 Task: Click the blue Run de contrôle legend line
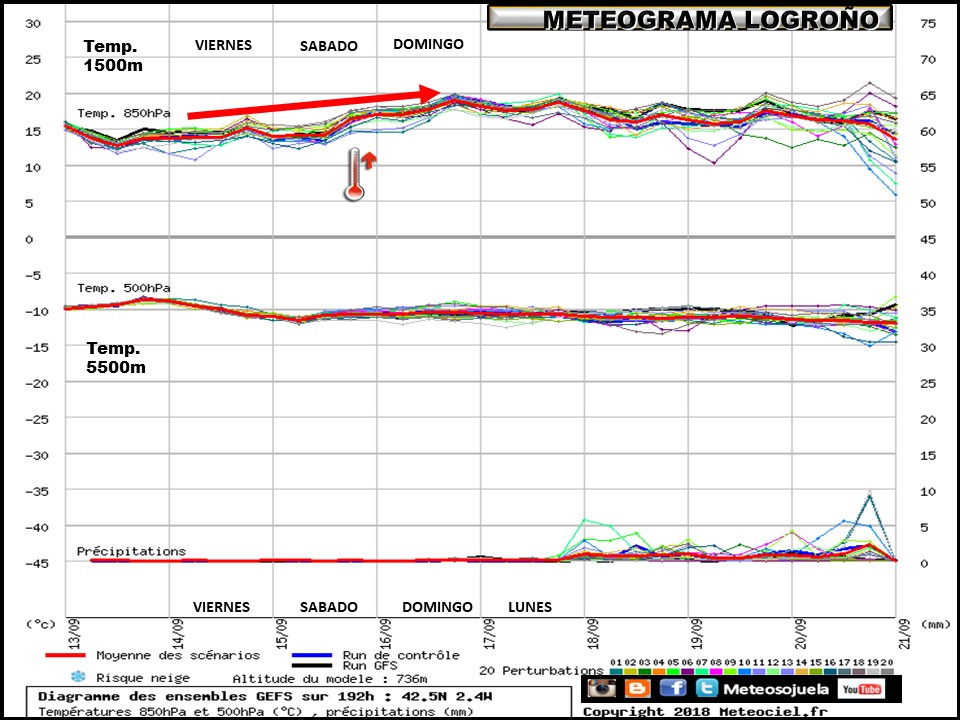point(312,655)
